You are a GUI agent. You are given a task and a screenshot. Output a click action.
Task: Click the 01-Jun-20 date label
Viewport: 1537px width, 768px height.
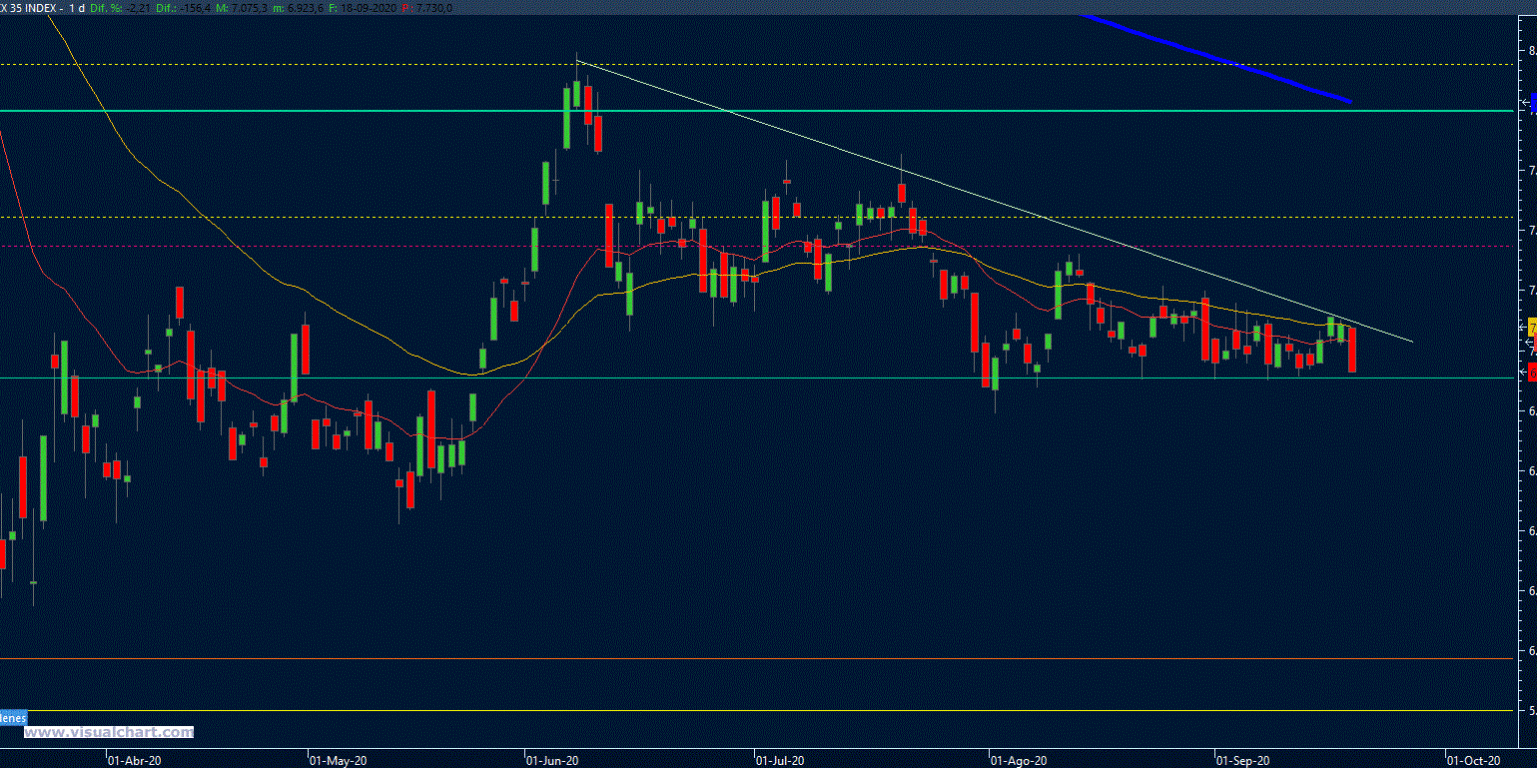552,760
